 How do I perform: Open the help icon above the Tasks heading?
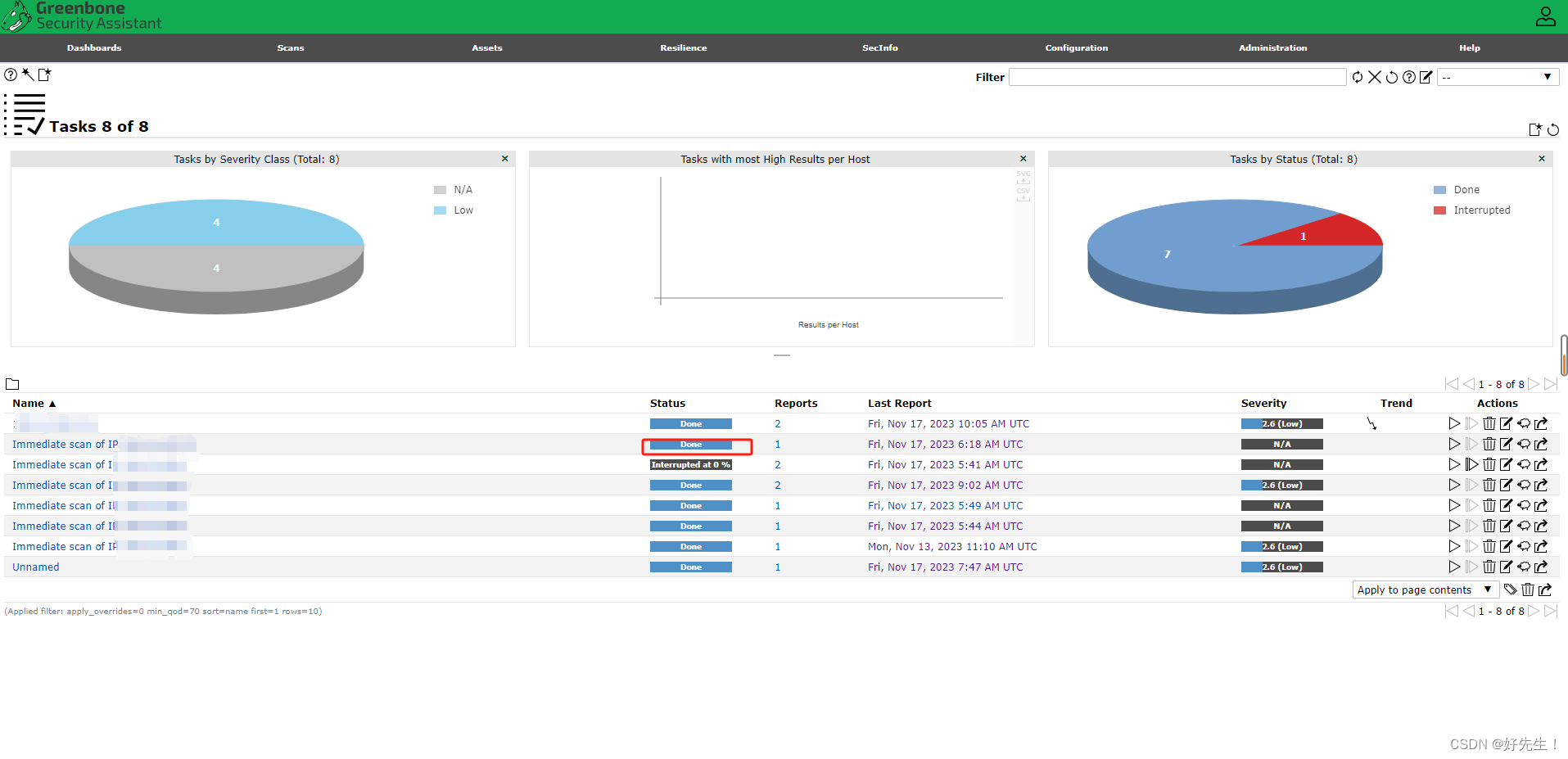[11, 75]
